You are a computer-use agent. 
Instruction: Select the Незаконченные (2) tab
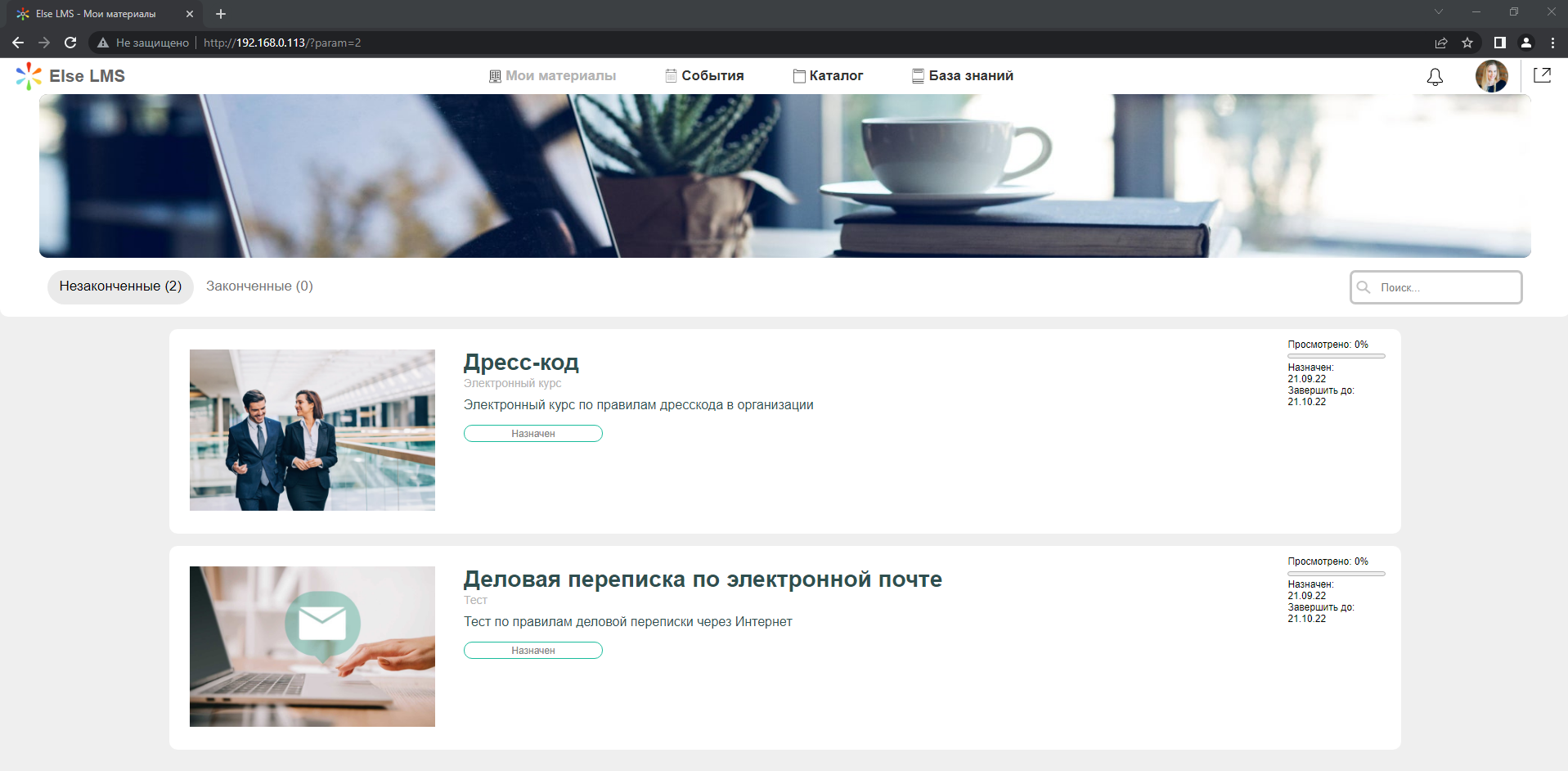click(x=120, y=286)
